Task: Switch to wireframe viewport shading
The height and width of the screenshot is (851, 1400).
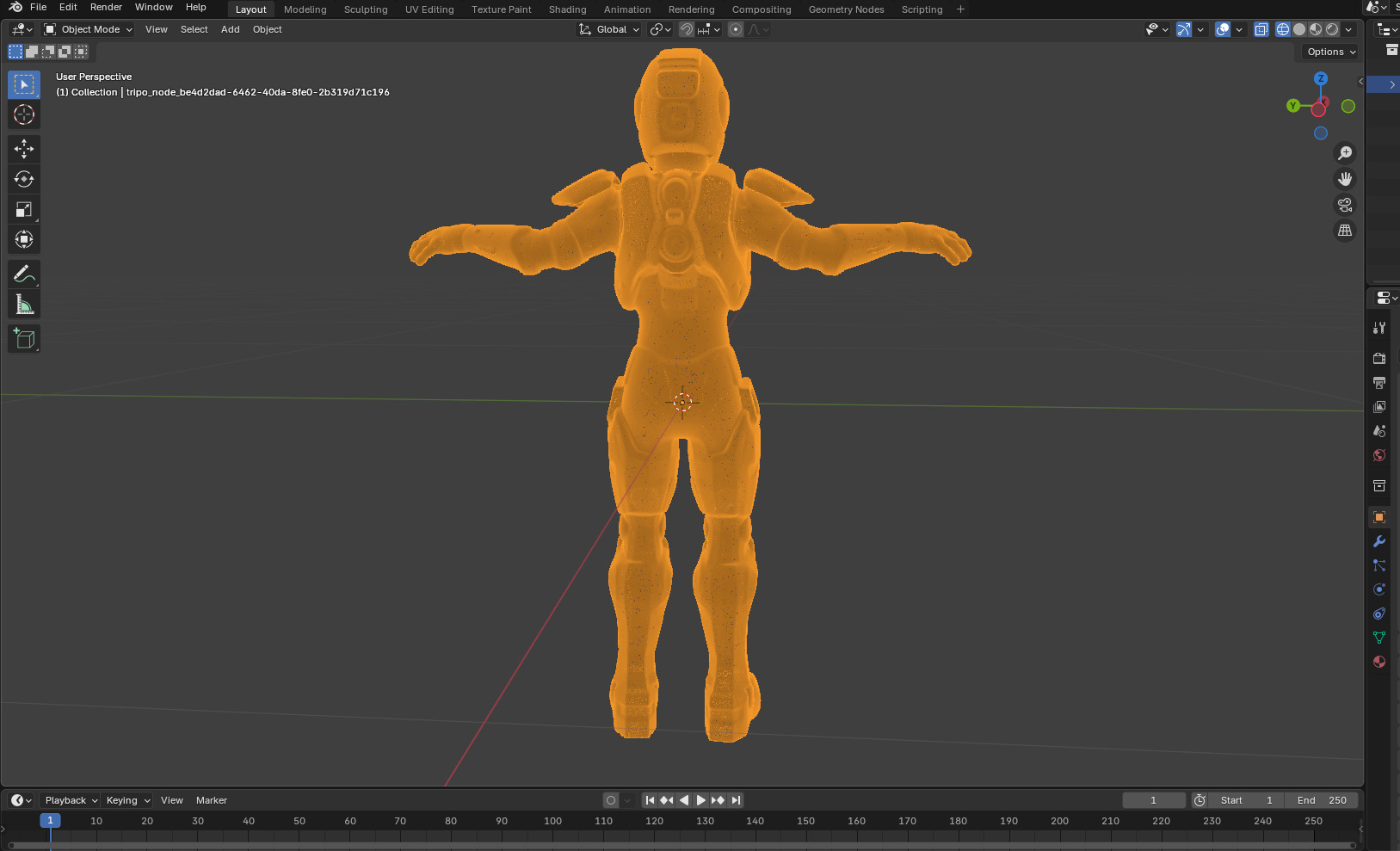Action: point(1283,29)
